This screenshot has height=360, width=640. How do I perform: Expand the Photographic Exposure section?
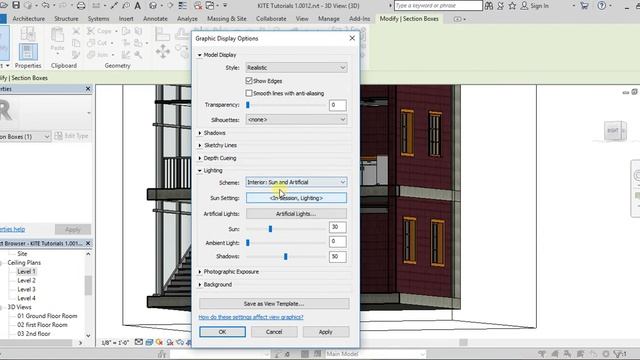click(x=200, y=272)
